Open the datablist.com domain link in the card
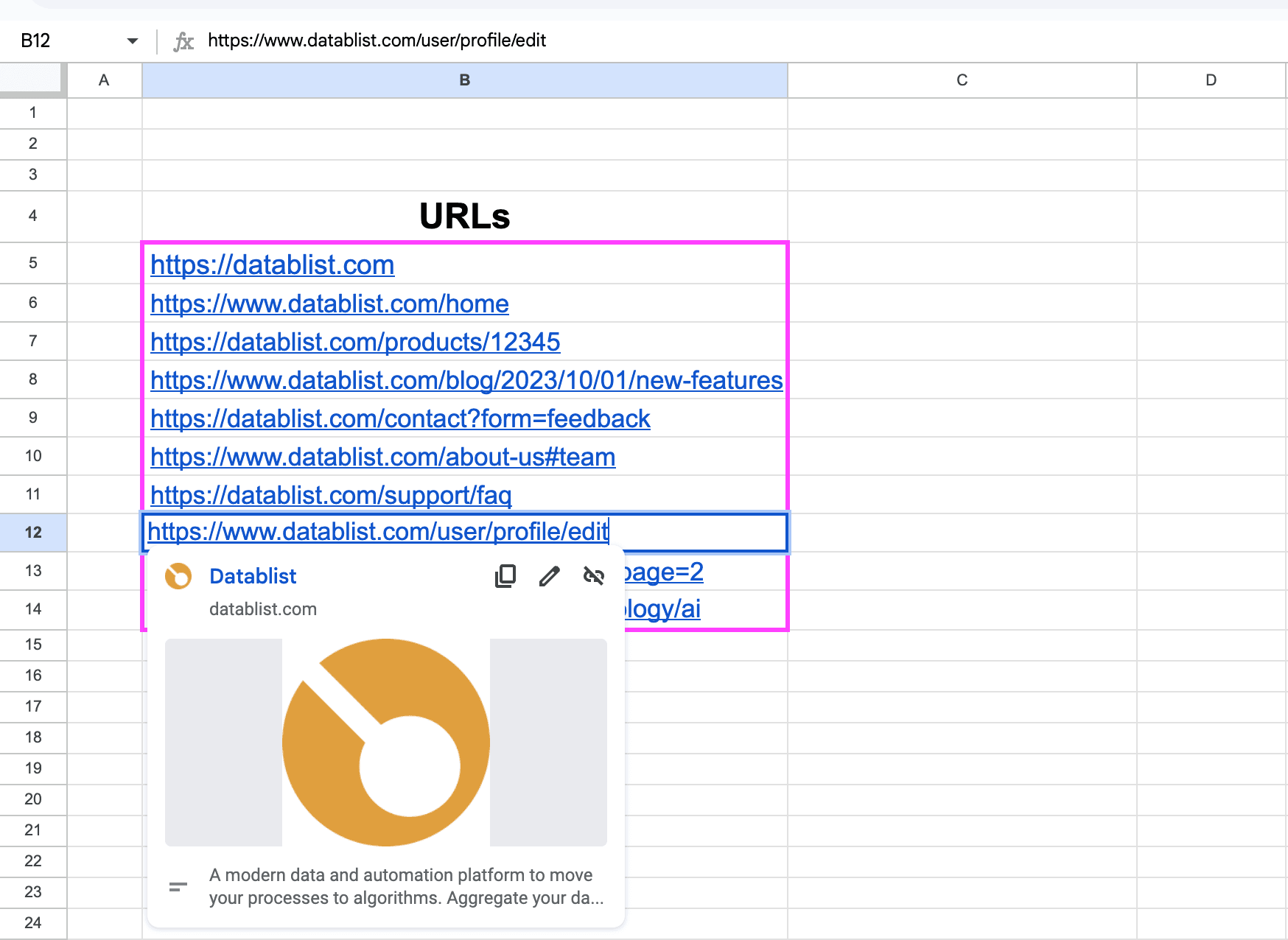The width and height of the screenshot is (1288, 940). tap(263, 608)
